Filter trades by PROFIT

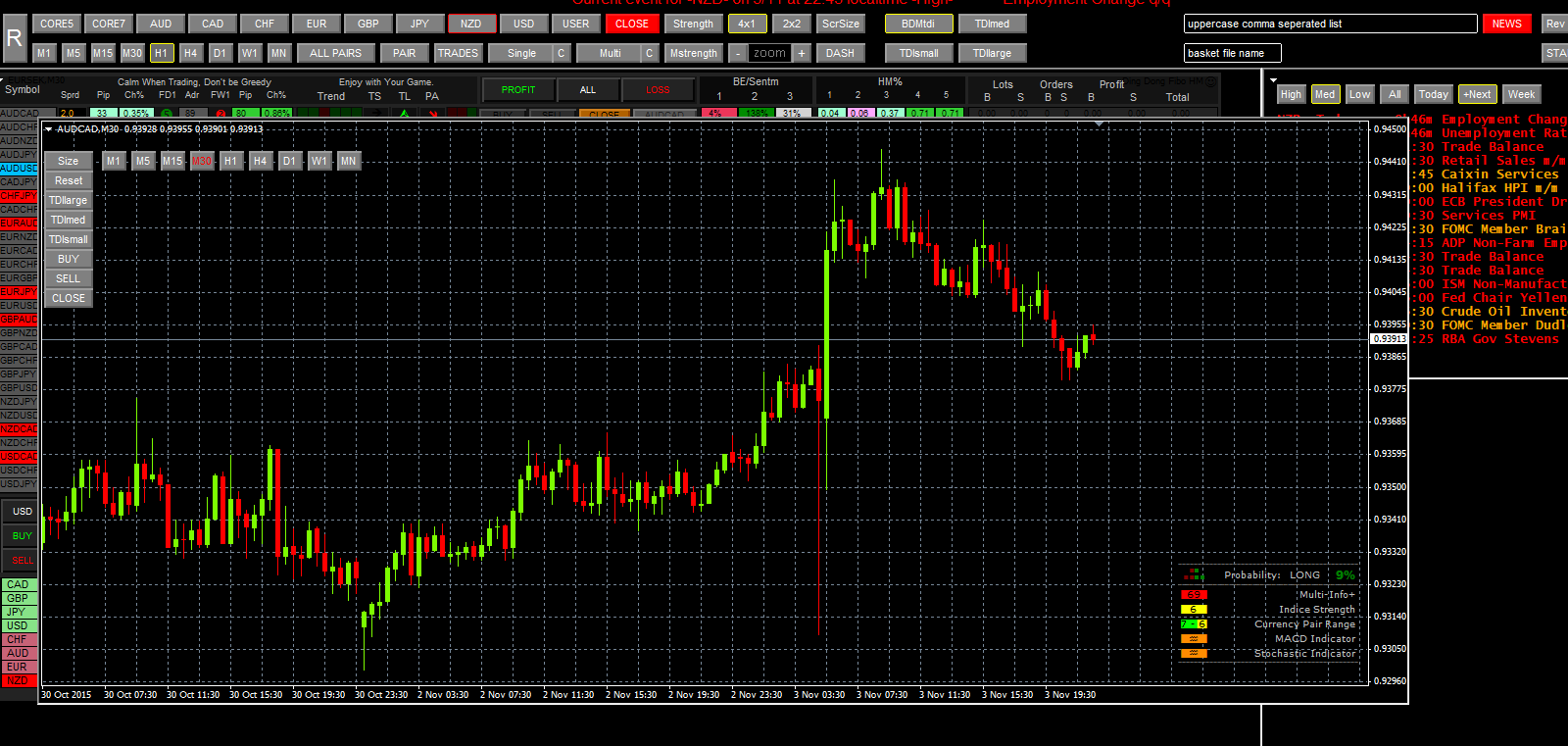click(518, 90)
